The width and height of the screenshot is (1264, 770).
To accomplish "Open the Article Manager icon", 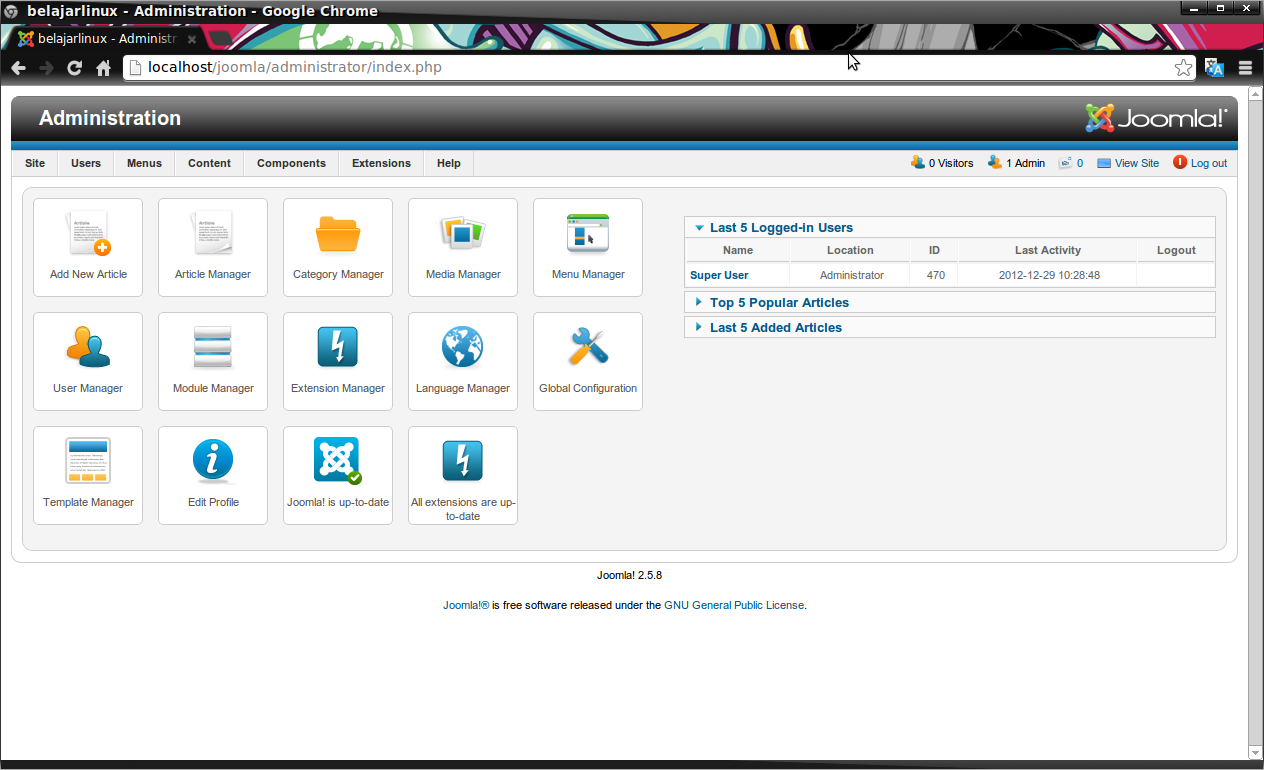I will [x=213, y=247].
